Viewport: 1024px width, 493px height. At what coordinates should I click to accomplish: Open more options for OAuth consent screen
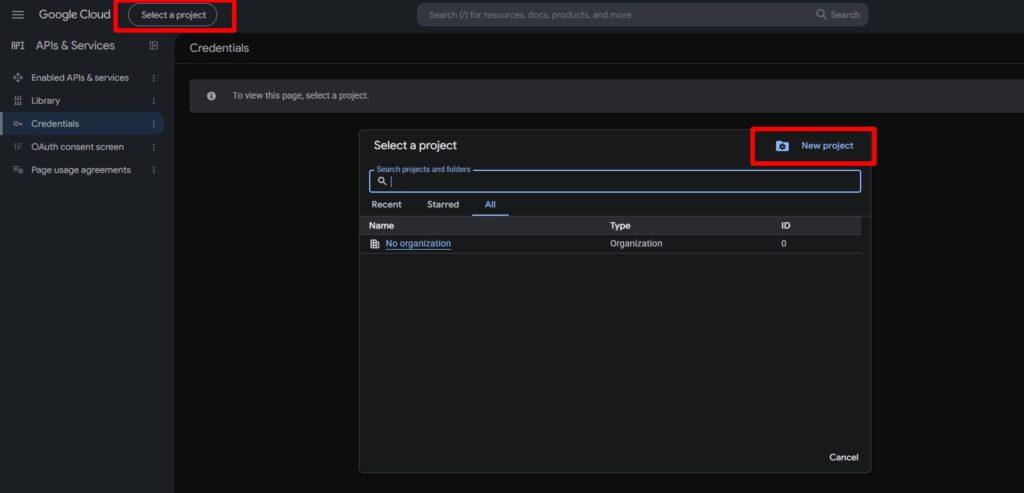point(153,147)
